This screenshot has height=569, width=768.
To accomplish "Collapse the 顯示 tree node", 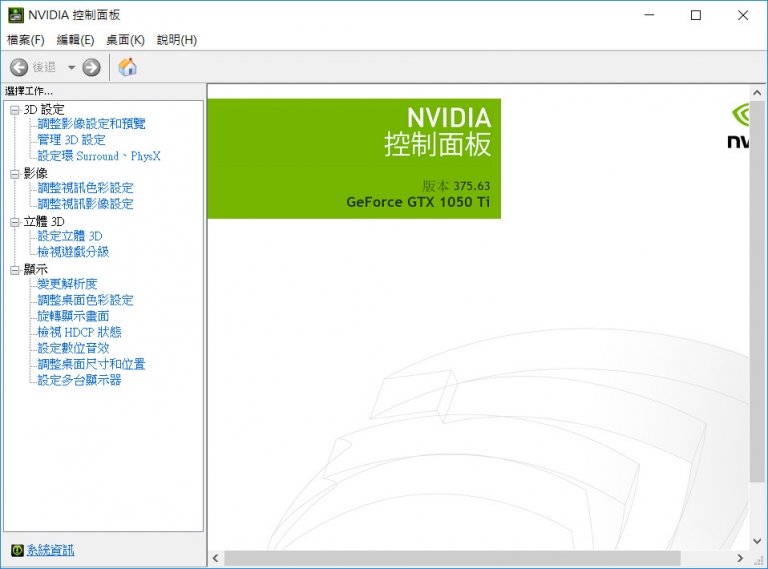I will coord(15,270).
